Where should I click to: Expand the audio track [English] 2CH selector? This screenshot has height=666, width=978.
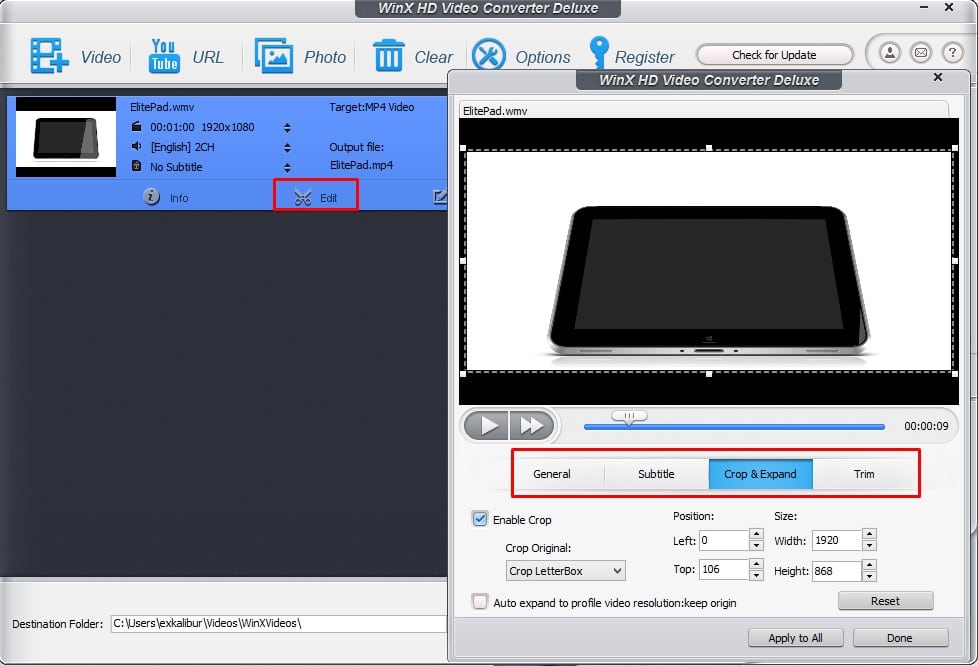288,147
